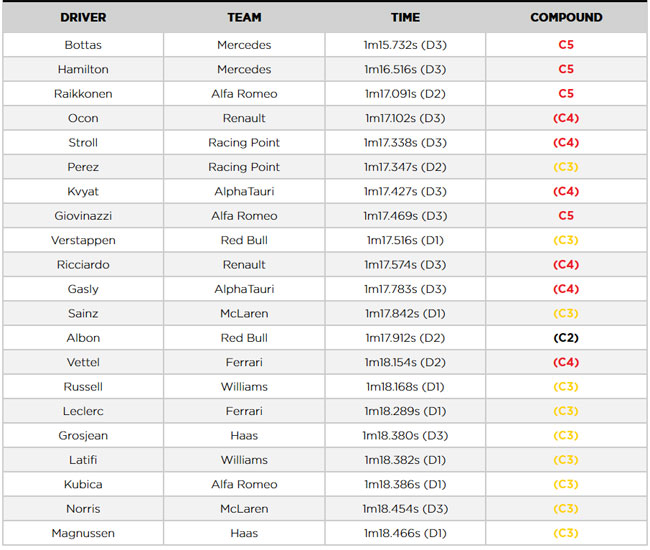Image resolution: width=650 pixels, height=550 pixels.
Task: Click the DRIVER column header
Action: tap(83, 17)
